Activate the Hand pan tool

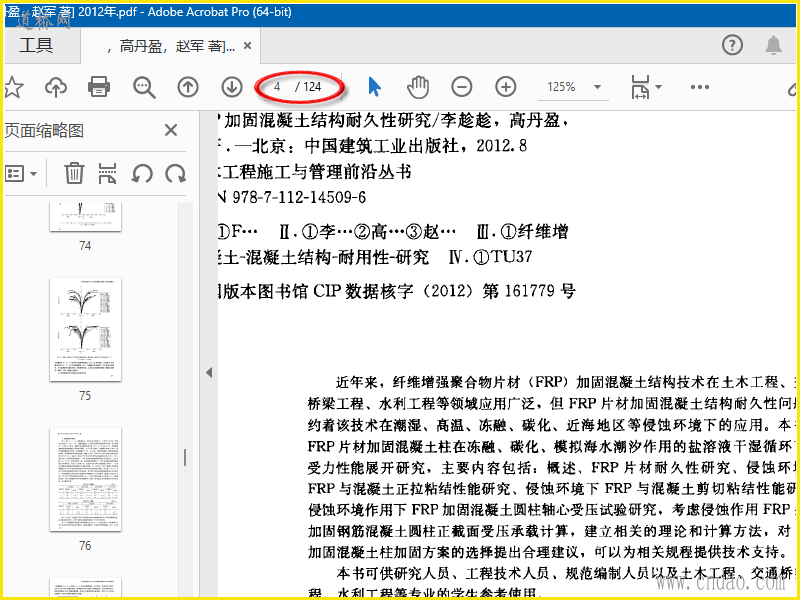418,87
